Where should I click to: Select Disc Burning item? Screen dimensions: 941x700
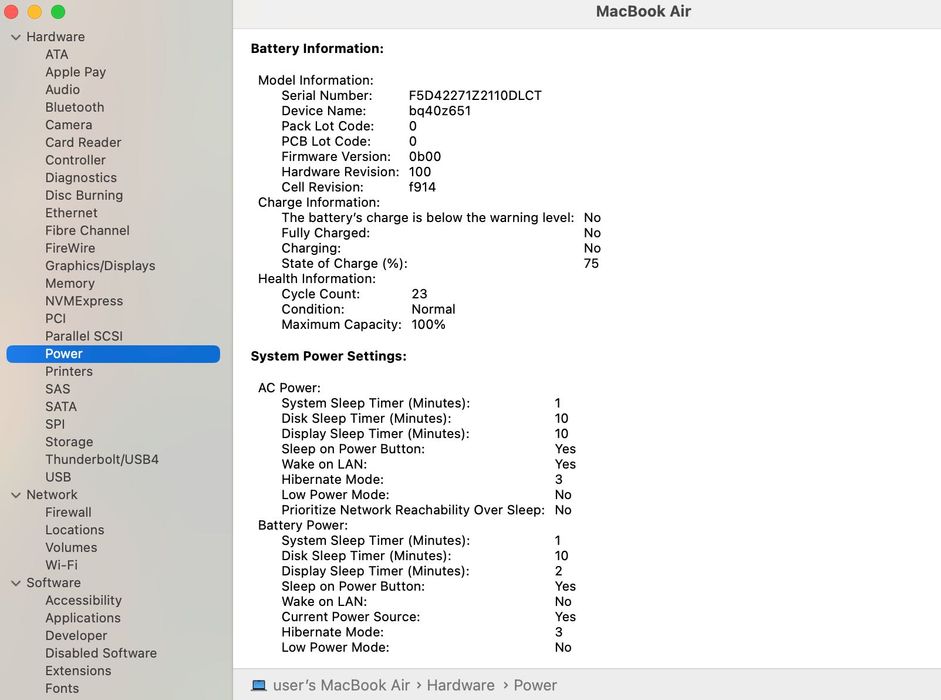pos(84,195)
